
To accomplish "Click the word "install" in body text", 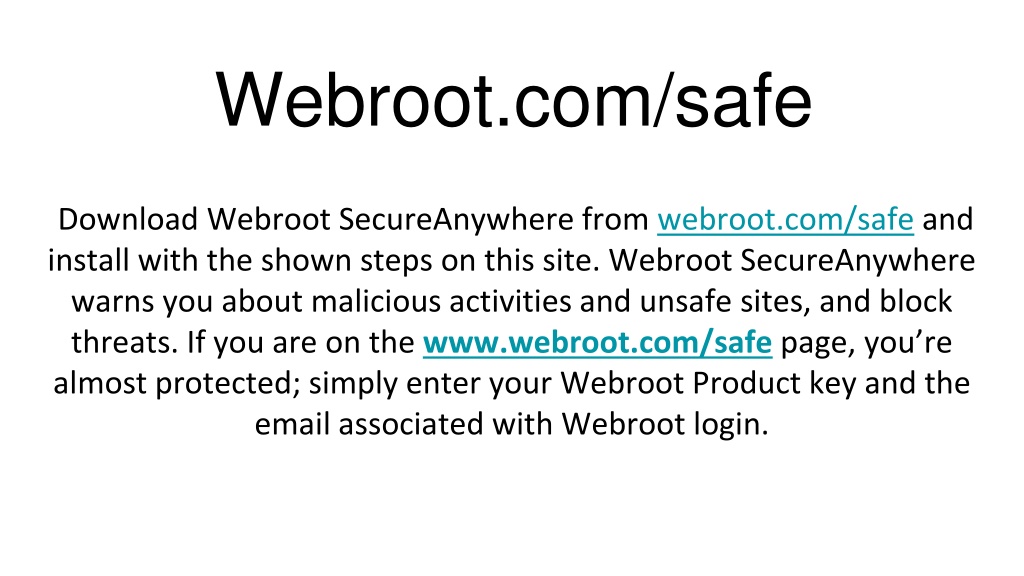I will pyautogui.click(x=88, y=261).
